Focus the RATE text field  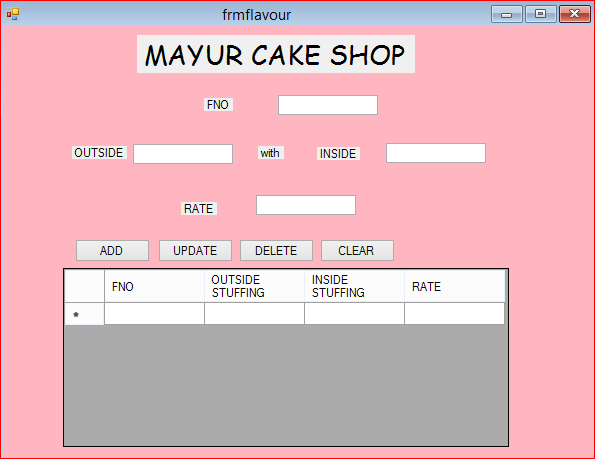(306, 205)
